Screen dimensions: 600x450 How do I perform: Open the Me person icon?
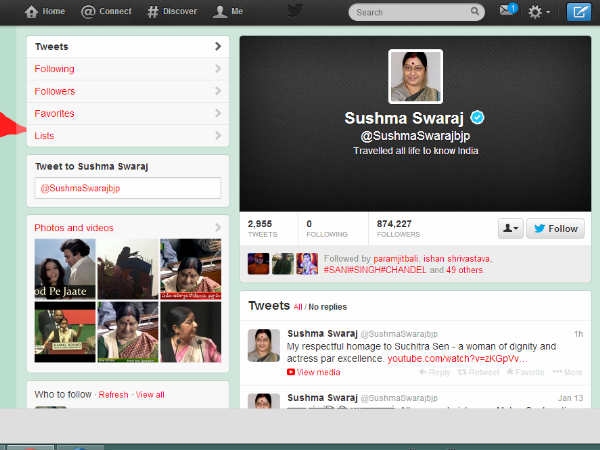[220, 12]
